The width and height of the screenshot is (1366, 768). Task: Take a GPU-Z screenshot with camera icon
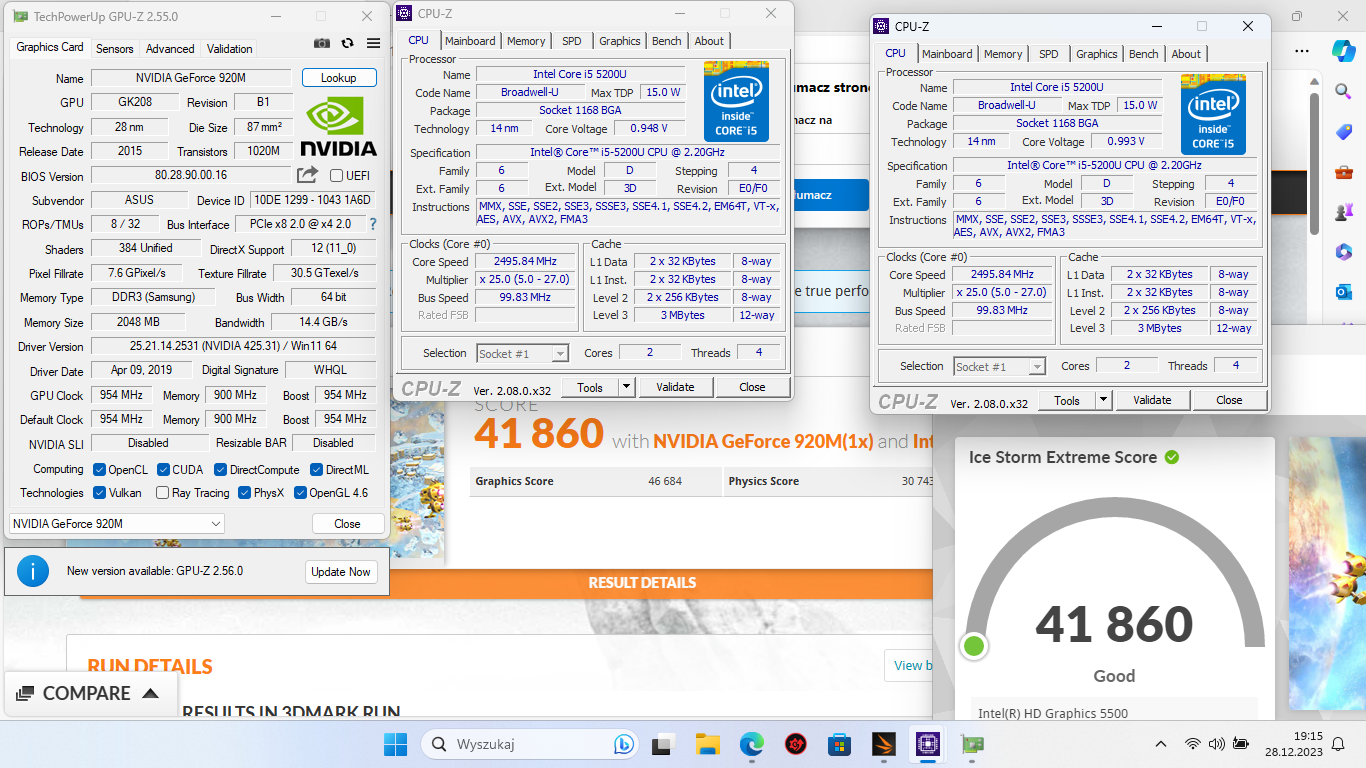tap(321, 43)
